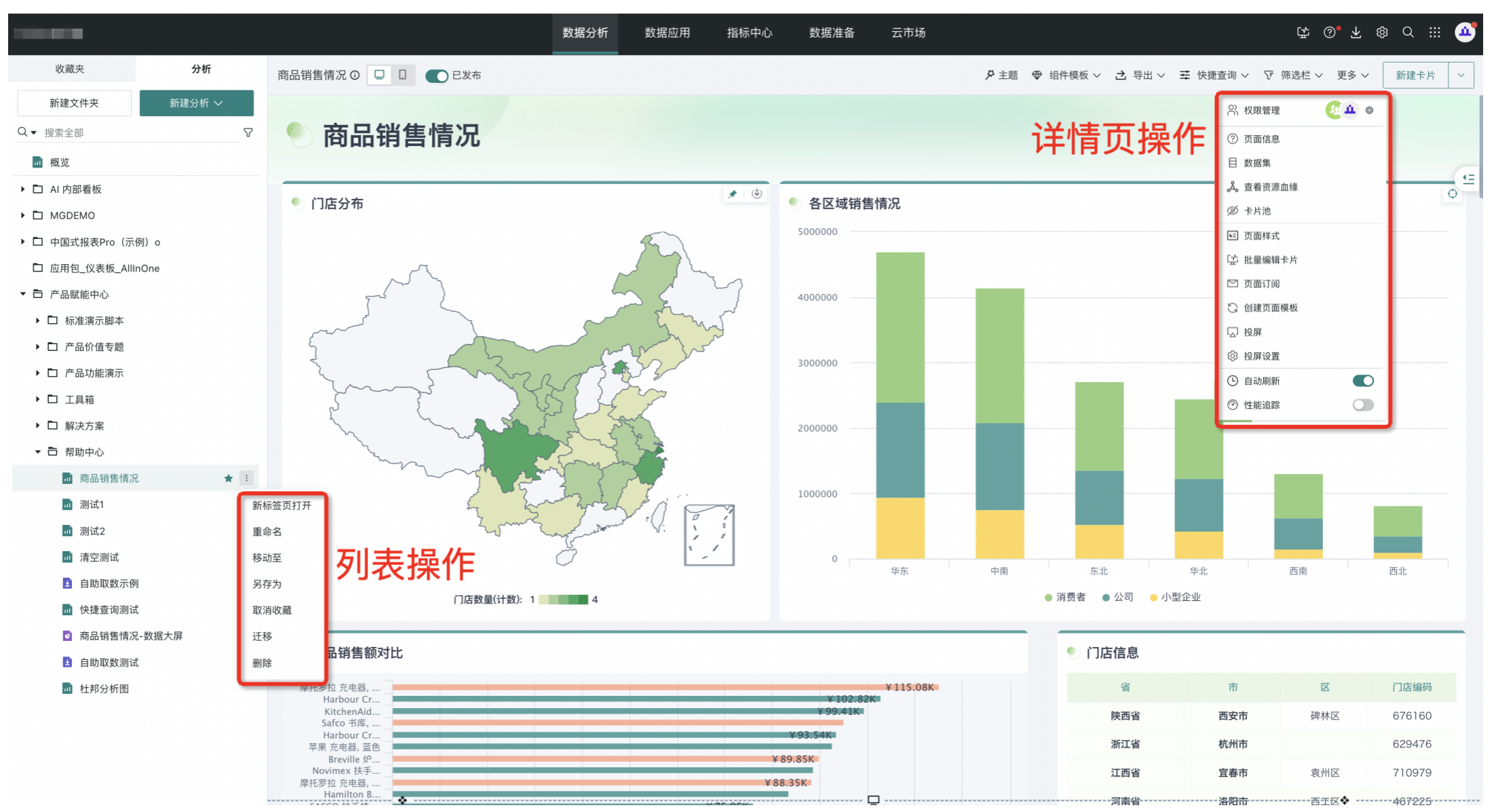Collapse the 帮助中心 folder
Image resolution: width=1494 pixels, height=812 pixels.
(38, 452)
